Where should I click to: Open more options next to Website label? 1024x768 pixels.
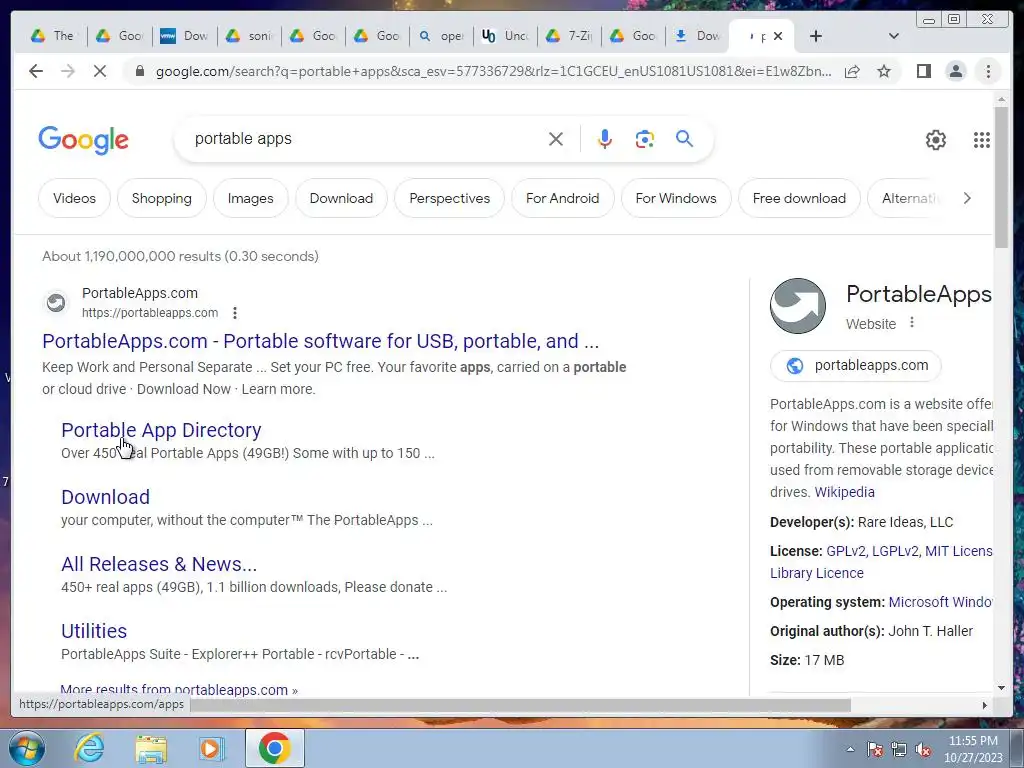click(x=912, y=323)
